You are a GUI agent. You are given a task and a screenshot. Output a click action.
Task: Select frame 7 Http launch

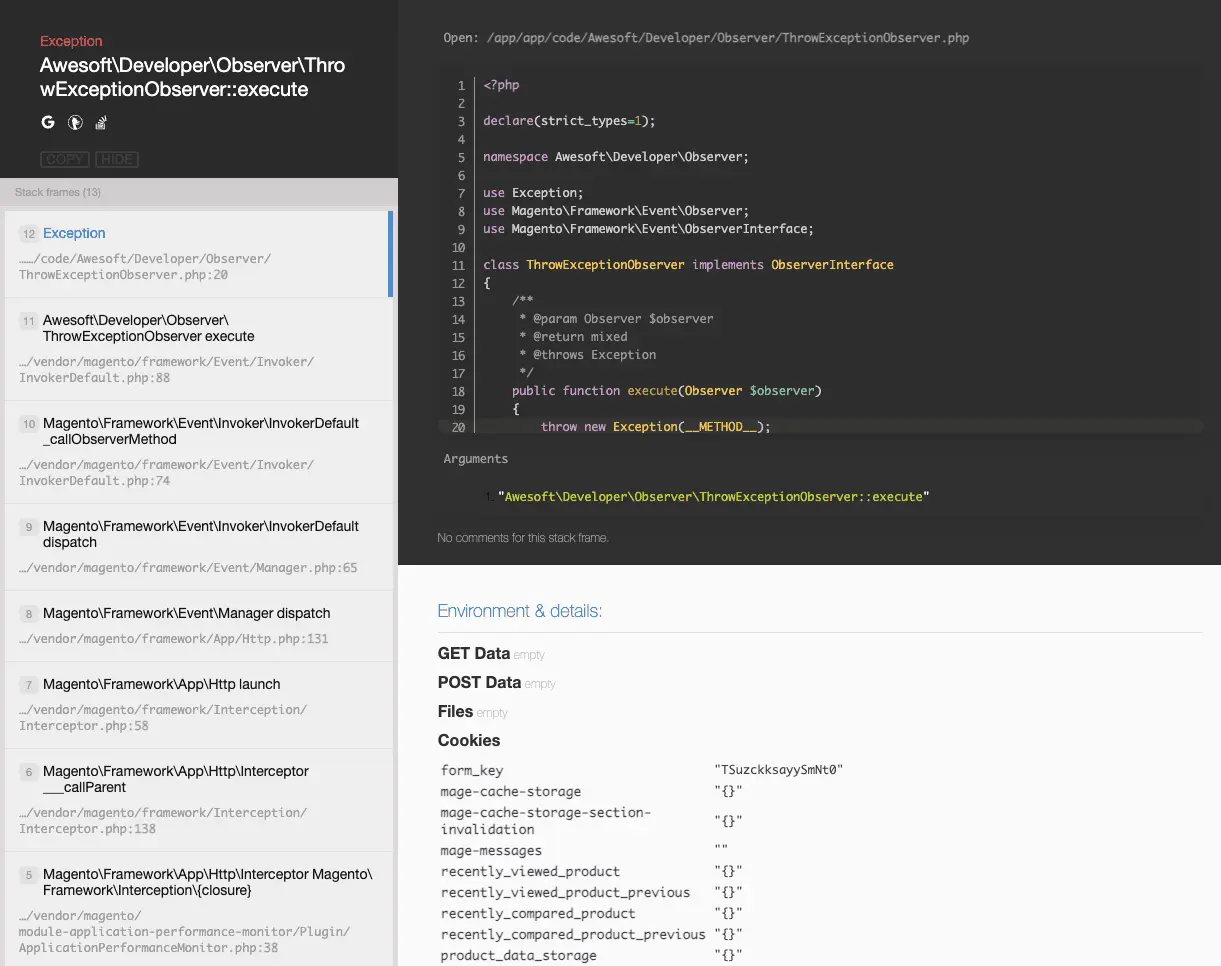(161, 684)
